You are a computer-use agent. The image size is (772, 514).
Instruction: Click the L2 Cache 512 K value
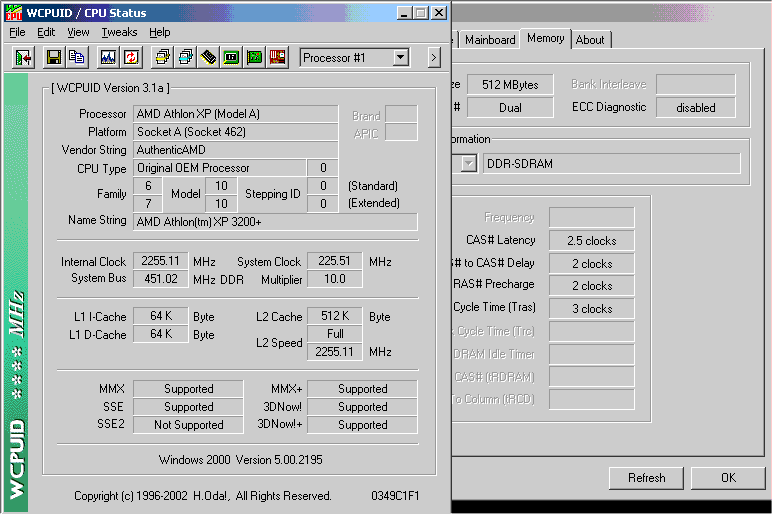coord(334,316)
